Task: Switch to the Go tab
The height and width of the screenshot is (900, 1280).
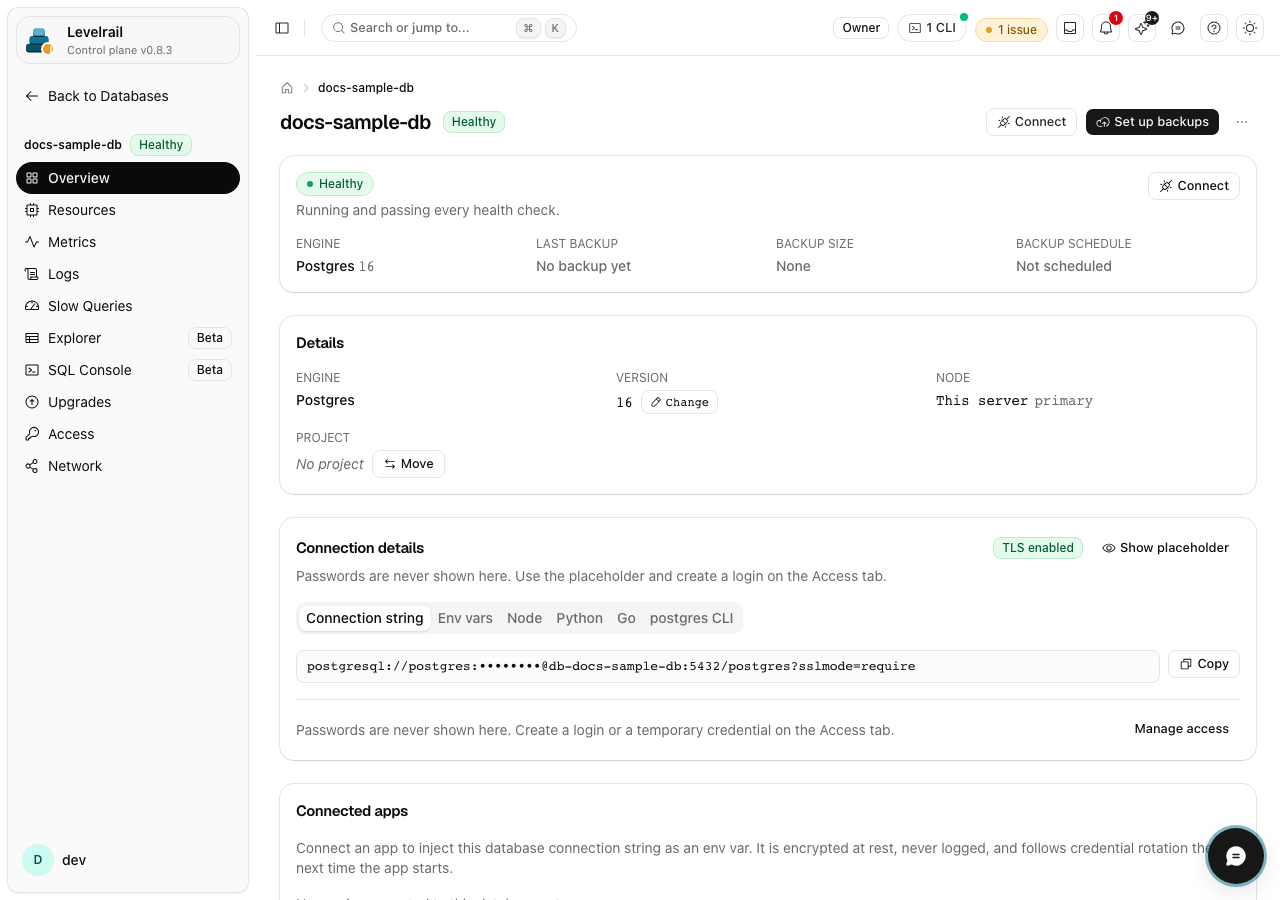Action: coord(626,618)
